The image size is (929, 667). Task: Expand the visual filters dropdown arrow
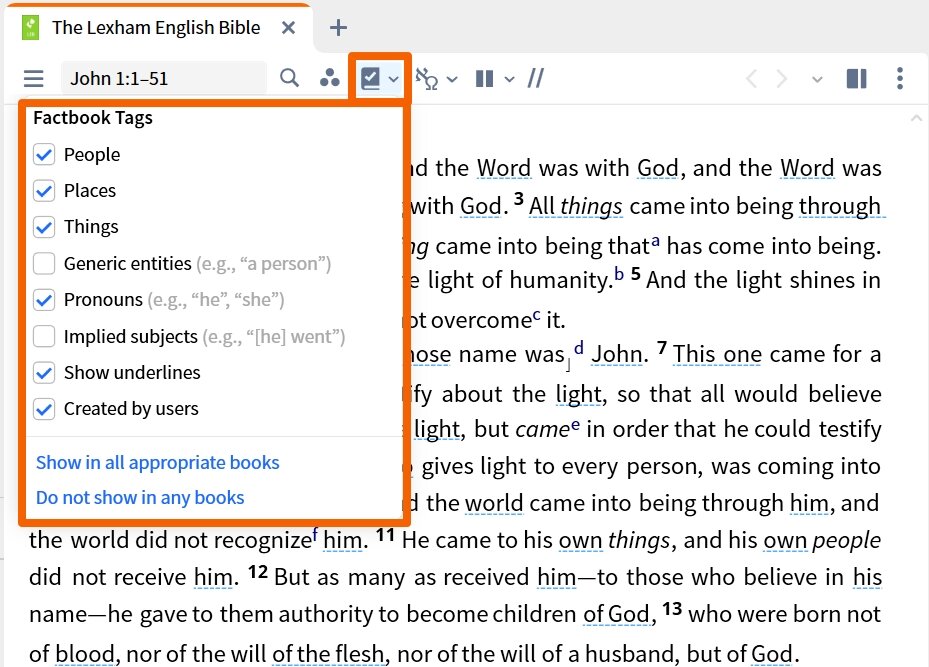click(x=393, y=79)
